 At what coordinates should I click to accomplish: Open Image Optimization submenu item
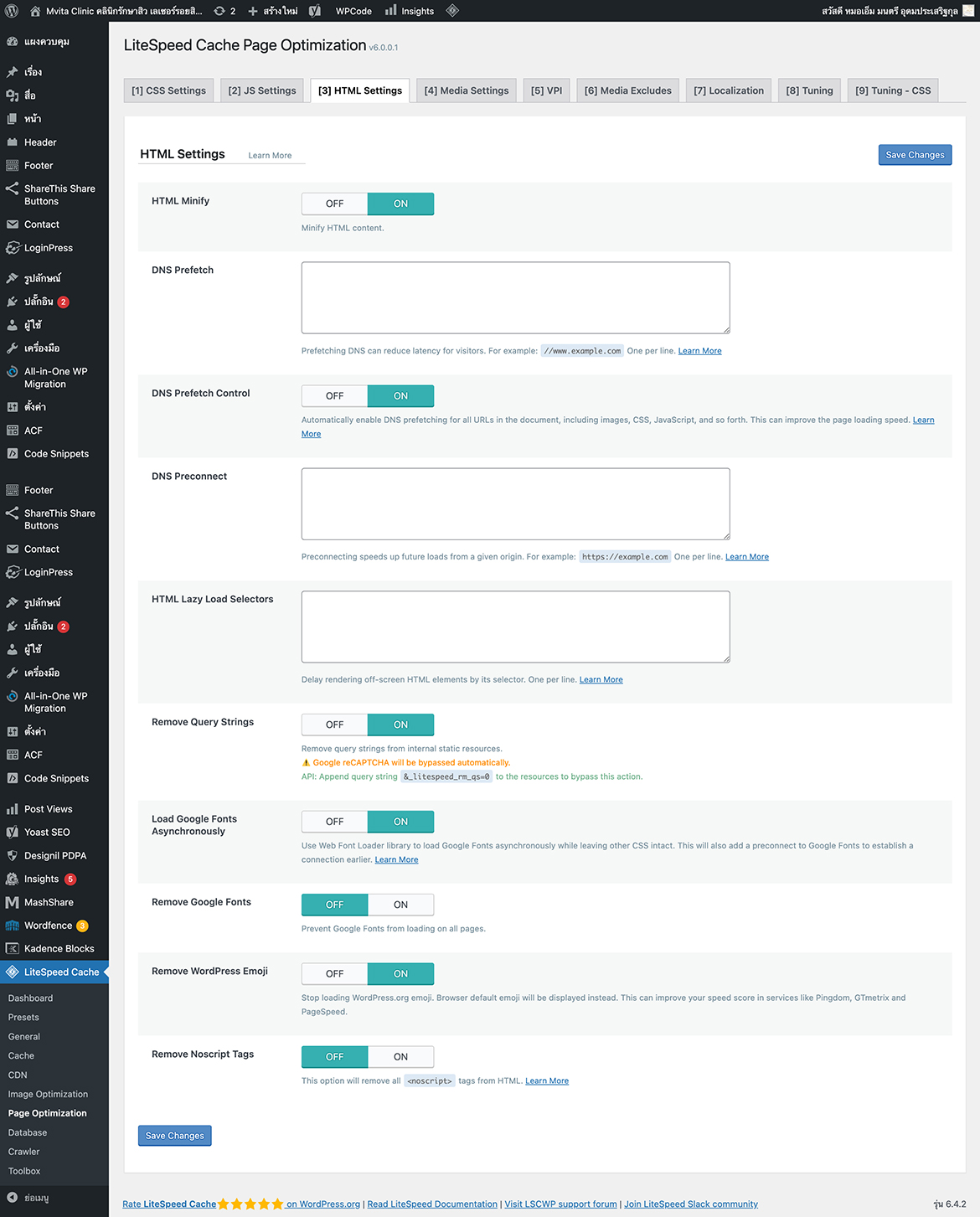click(x=48, y=1095)
